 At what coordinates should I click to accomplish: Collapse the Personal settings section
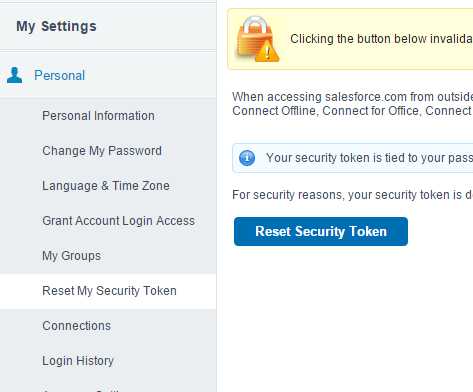(59, 75)
